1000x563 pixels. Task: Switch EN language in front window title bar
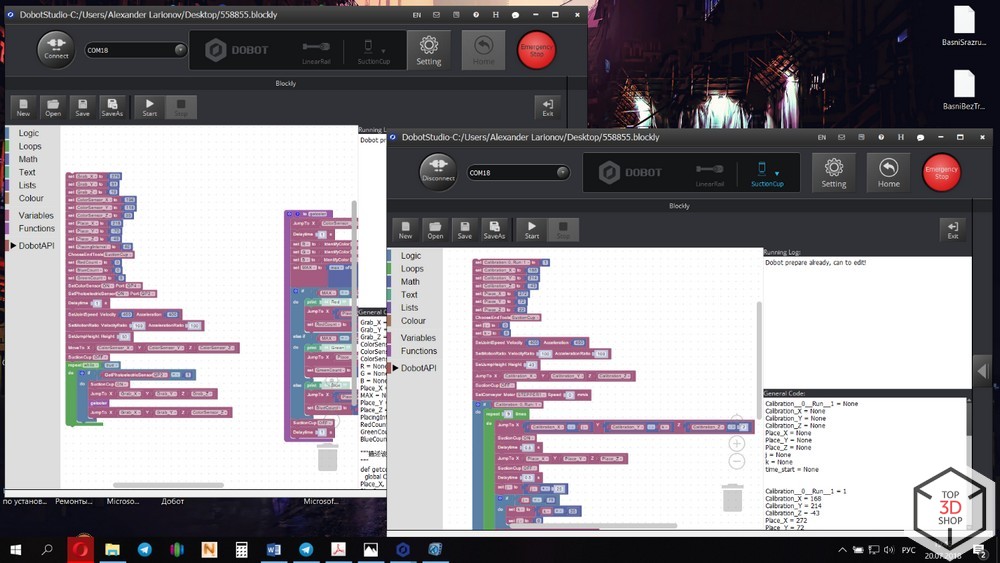click(822, 137)
